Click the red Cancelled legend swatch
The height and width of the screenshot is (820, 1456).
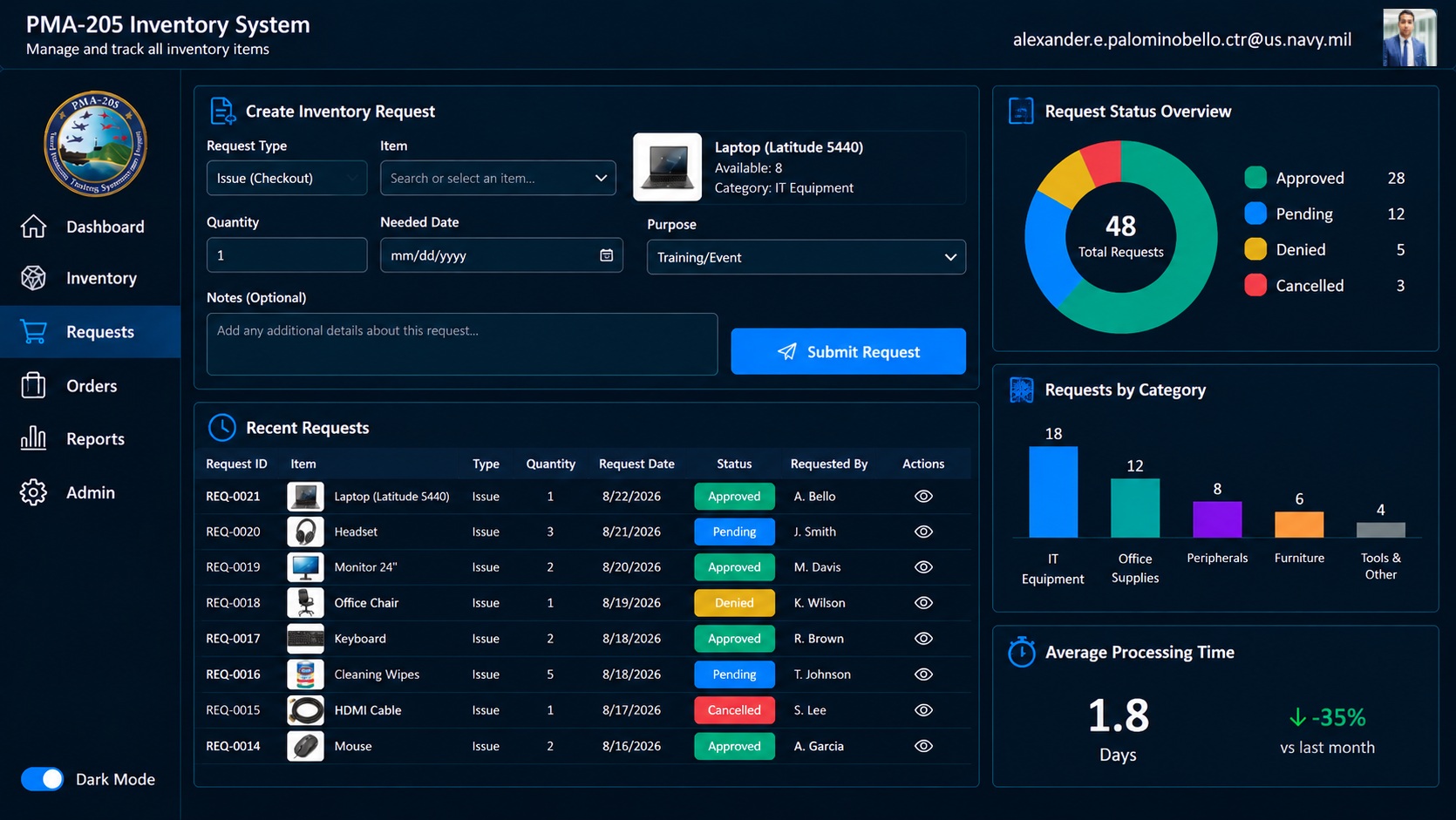(x=1255, y=285)
